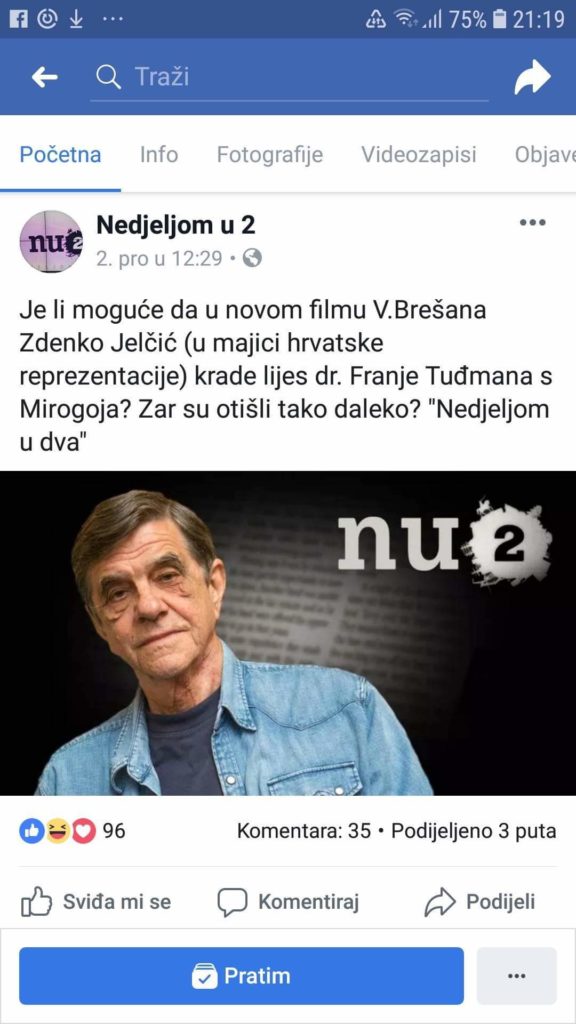
Task: Tap the share arrow icon in header
Action: 532,77
